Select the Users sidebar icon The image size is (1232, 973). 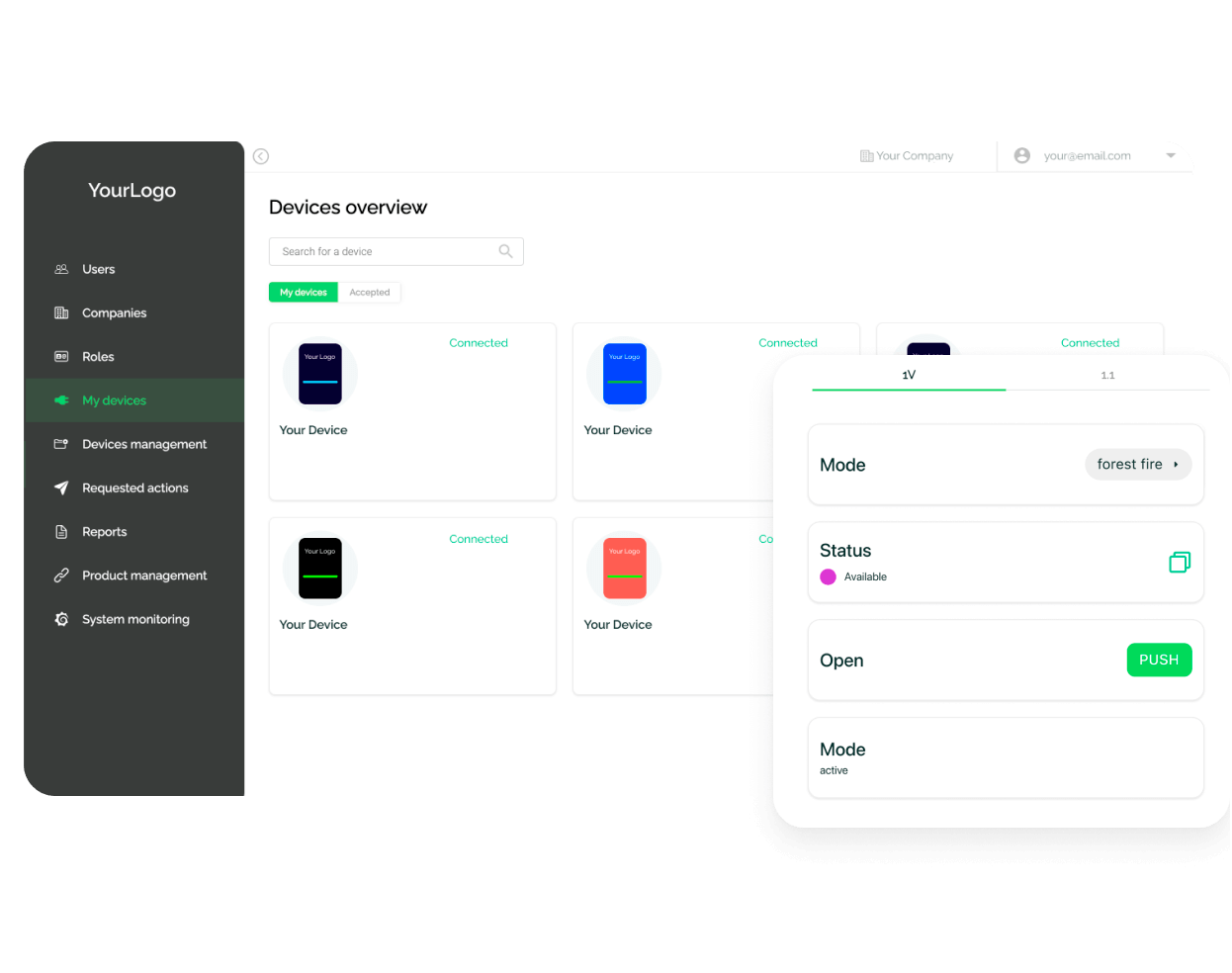click(x=61, y=268)
